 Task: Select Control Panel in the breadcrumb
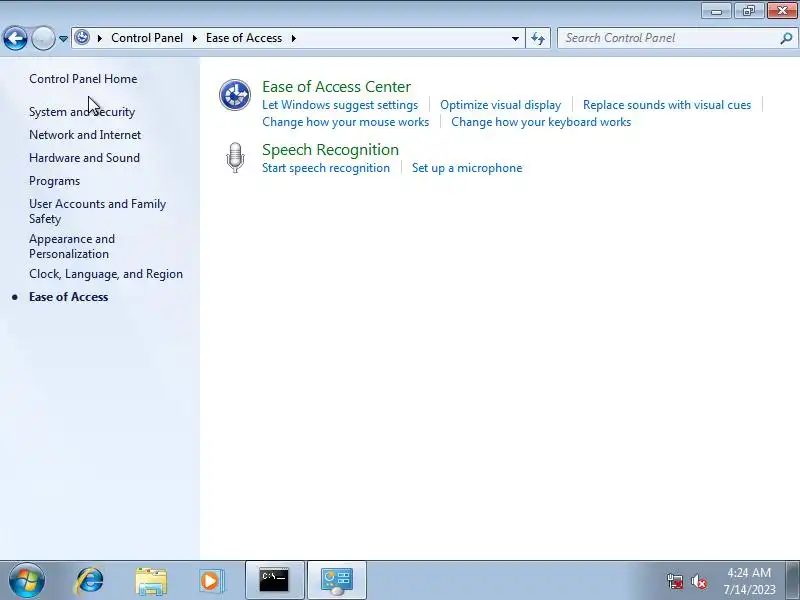[147, 38]
